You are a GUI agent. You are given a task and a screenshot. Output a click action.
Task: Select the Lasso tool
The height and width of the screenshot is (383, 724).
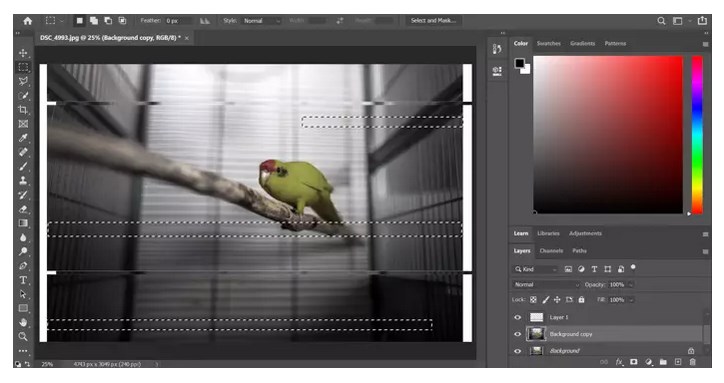point(23,81)
